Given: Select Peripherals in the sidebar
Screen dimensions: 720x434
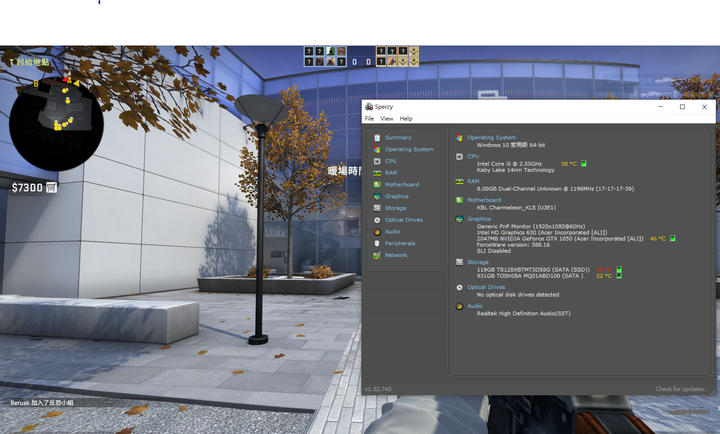Looking at the screenshot, I should tap(400, 243).
